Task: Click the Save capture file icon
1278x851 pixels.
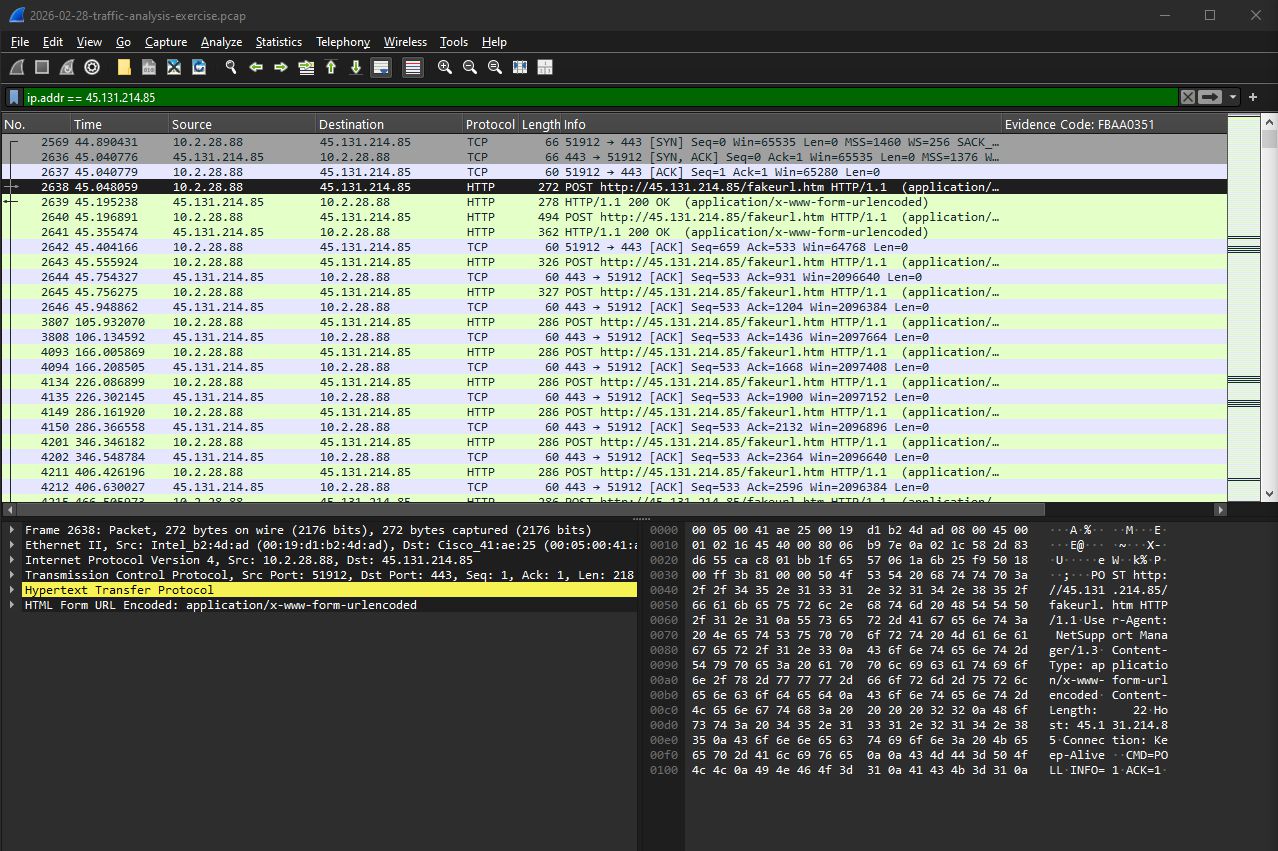Action: [149, 67]
